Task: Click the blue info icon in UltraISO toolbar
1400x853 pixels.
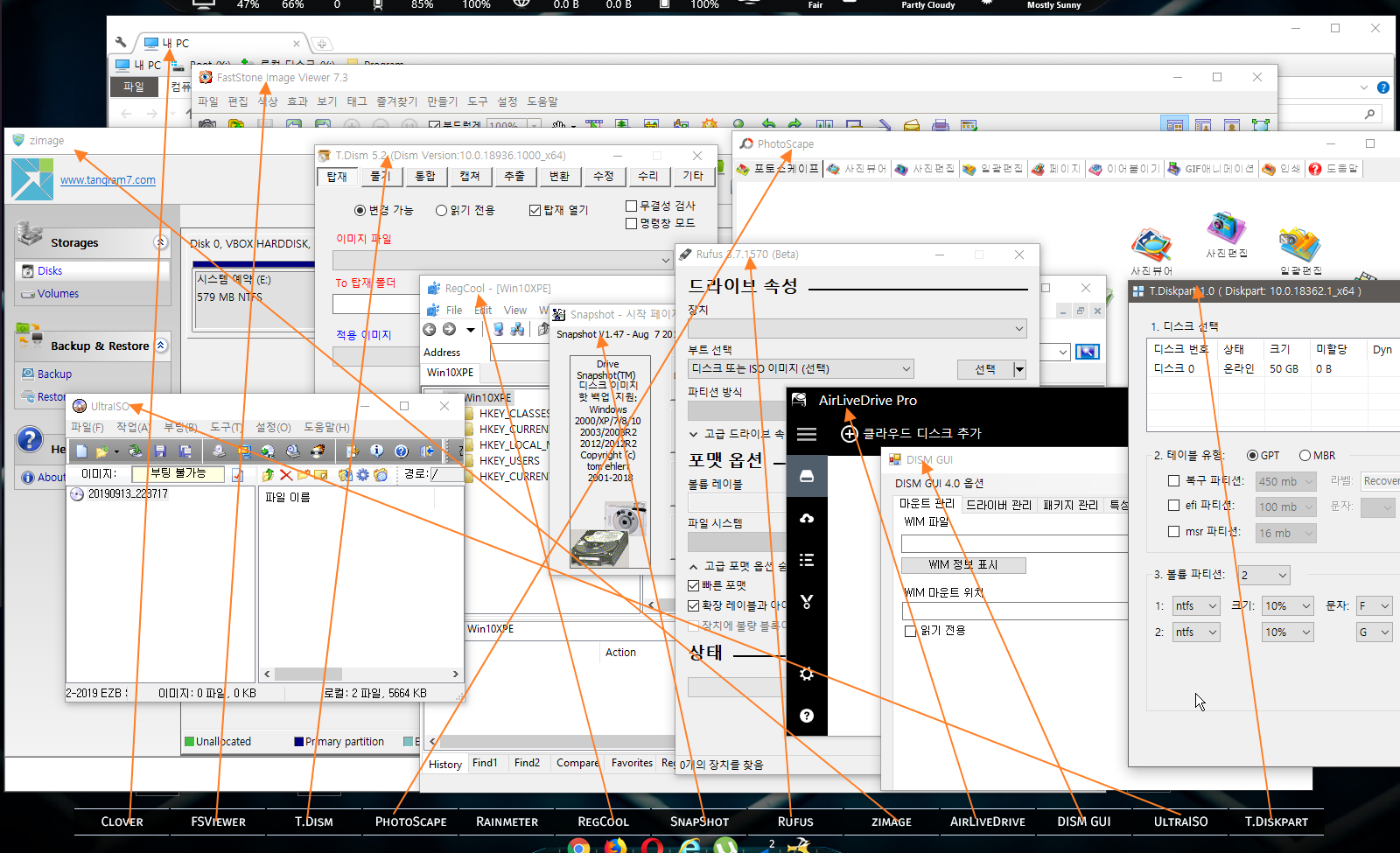Action: [x=376, y=451]
